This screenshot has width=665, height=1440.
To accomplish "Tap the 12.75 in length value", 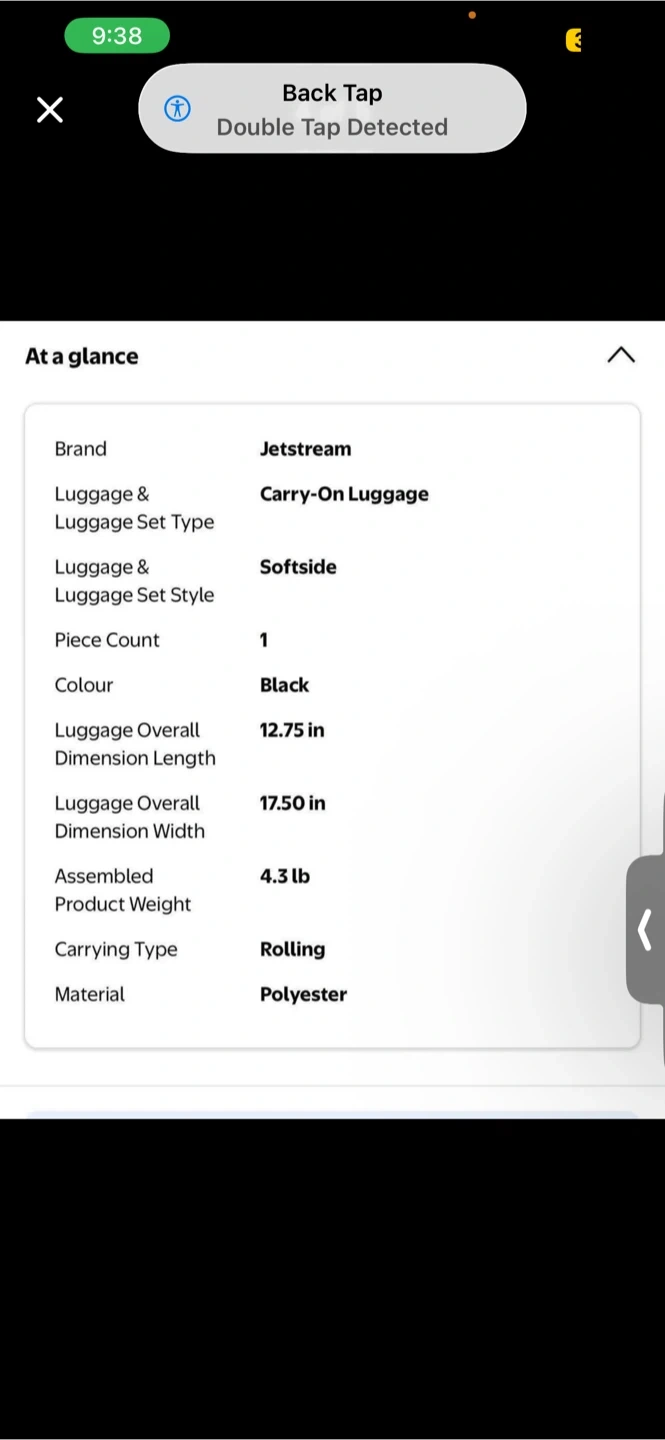I will click(292, 730).
